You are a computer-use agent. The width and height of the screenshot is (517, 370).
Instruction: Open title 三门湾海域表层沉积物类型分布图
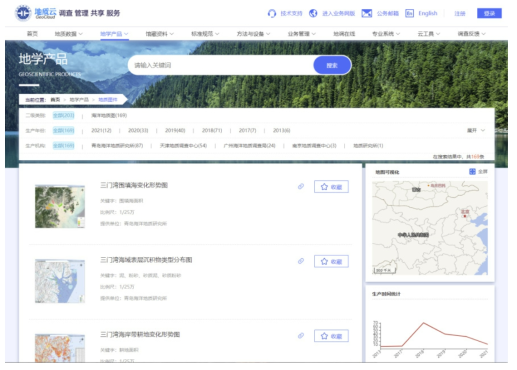click(x=146, y=260)
